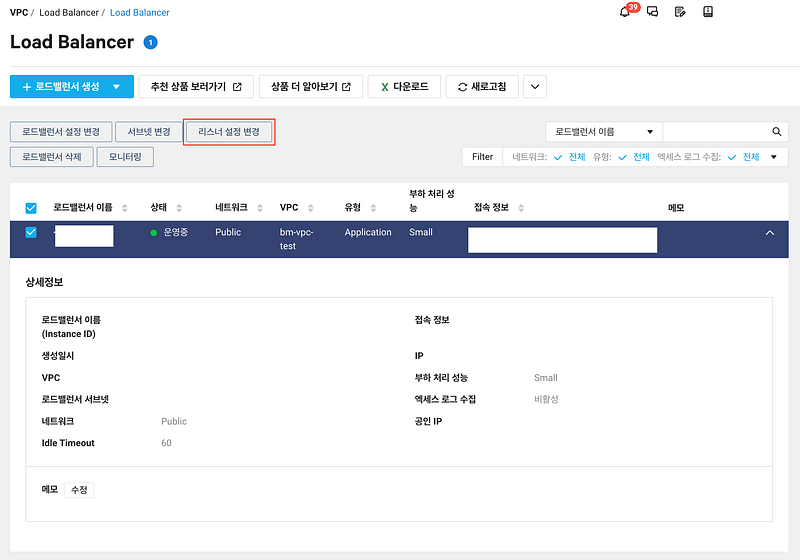Collapse the load balancer row details
Screen dimensions: 800x560
click(770, 233)
